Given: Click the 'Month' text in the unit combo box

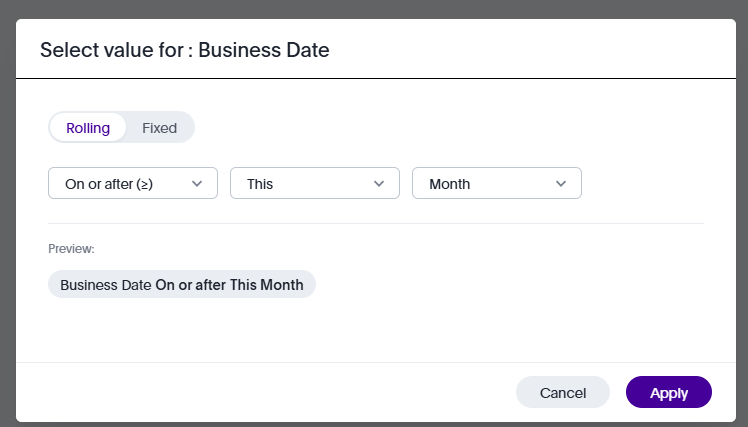Looking at the screenshot, I should point(449,184).
